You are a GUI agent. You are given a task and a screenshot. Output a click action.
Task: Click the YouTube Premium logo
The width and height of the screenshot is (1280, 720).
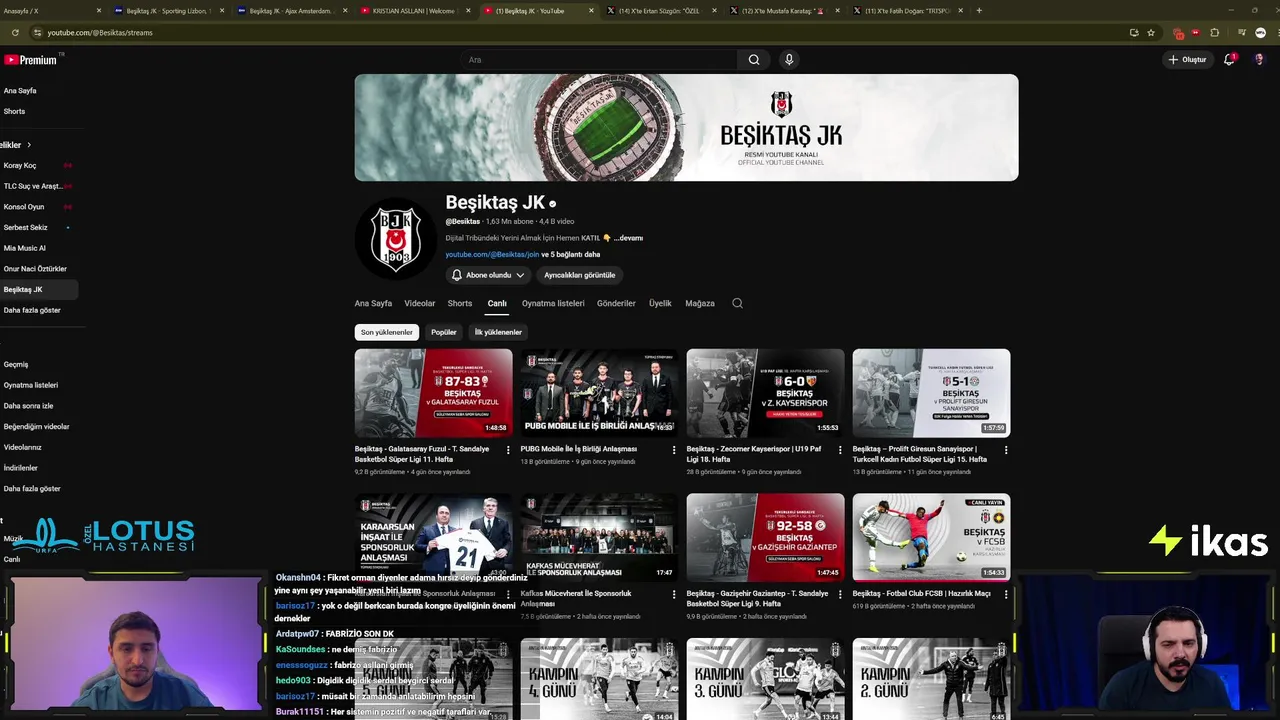click(x=30, y=60)
